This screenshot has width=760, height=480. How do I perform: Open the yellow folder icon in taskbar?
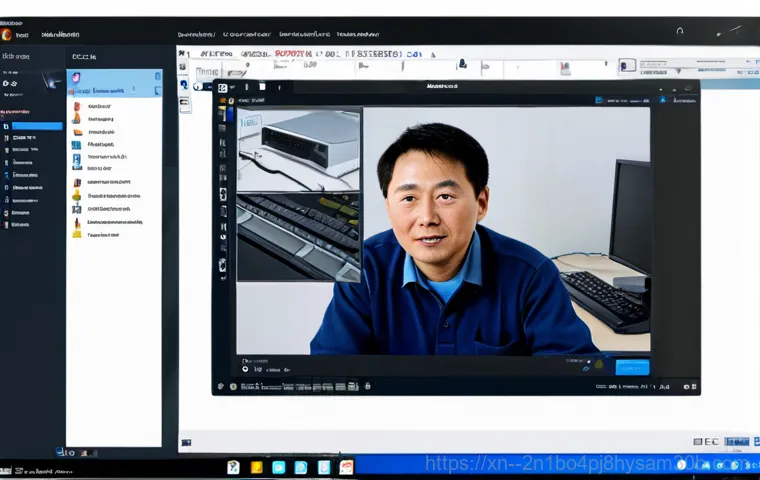pos(256,467)
